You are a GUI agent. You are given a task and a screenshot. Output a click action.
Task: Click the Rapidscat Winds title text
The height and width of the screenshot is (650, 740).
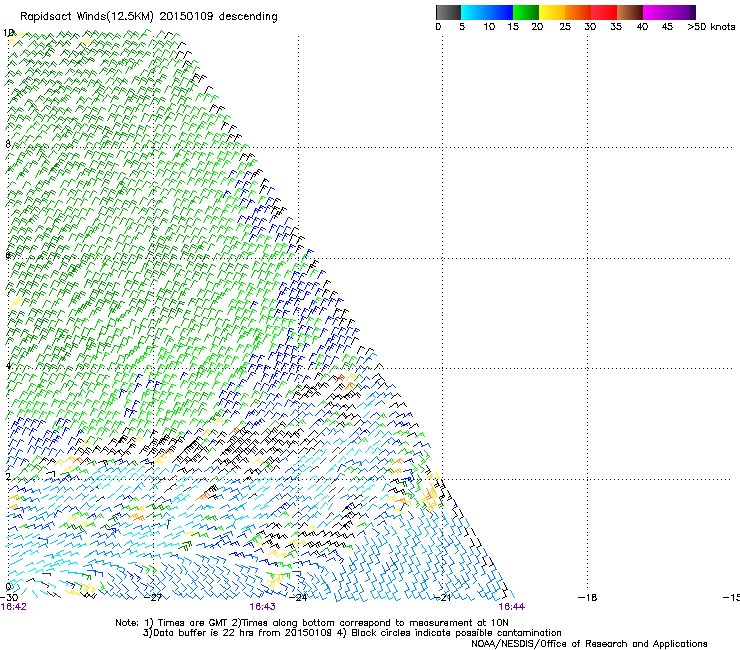[149, 16]
